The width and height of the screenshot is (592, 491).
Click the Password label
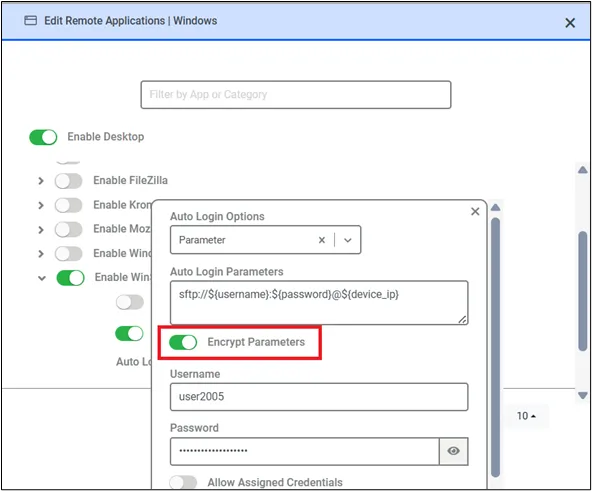point(194,428)
